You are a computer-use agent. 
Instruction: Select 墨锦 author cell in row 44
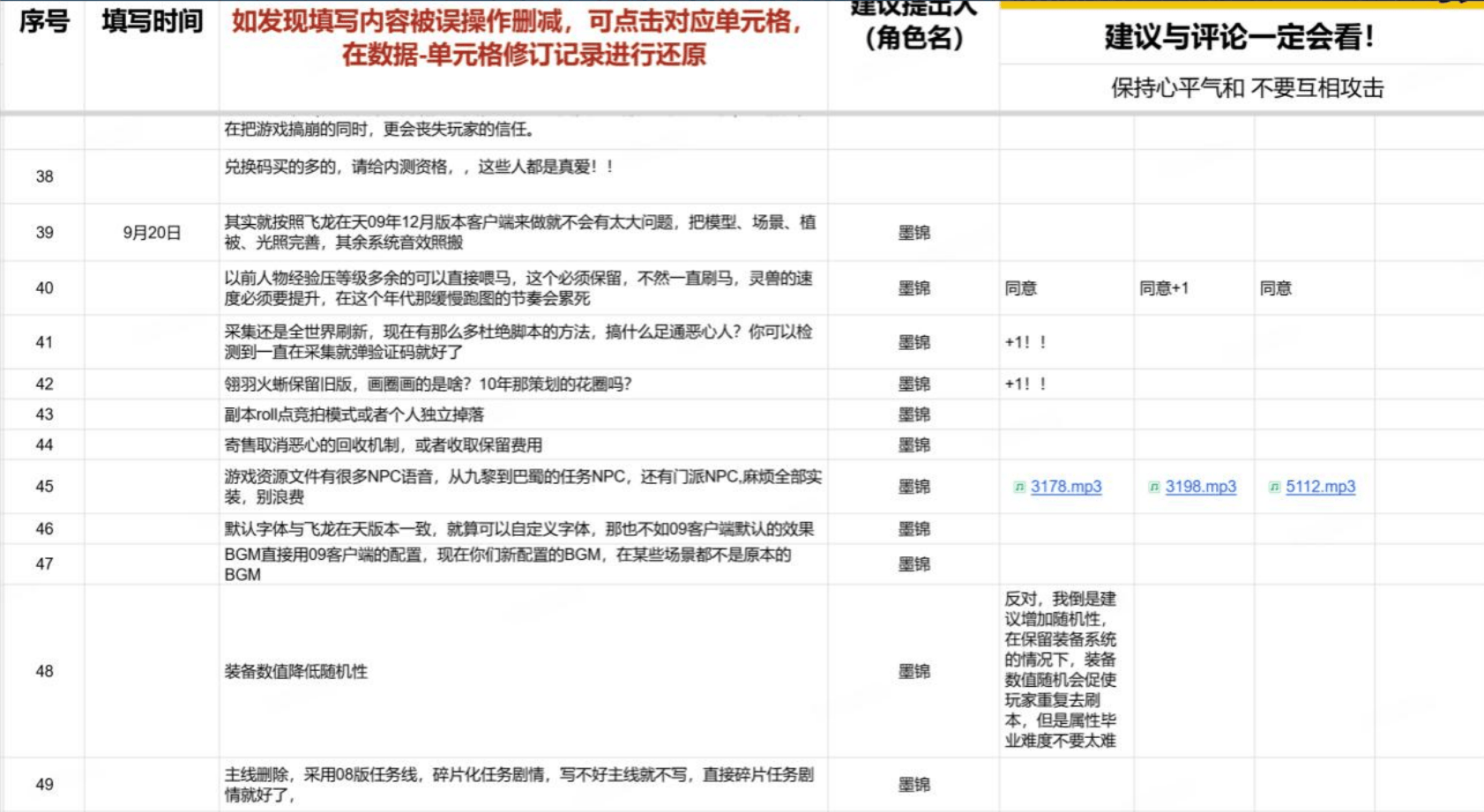point(914,445)
